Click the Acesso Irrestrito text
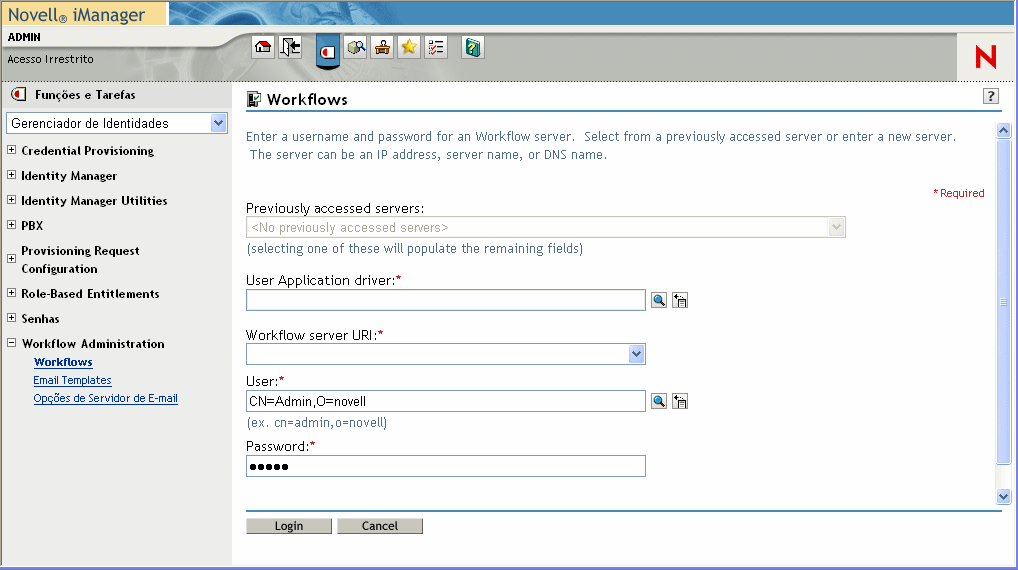Image resolution: width=1018 pixels, height=570 pixels. pyautogui.click(x=51, y=59)
